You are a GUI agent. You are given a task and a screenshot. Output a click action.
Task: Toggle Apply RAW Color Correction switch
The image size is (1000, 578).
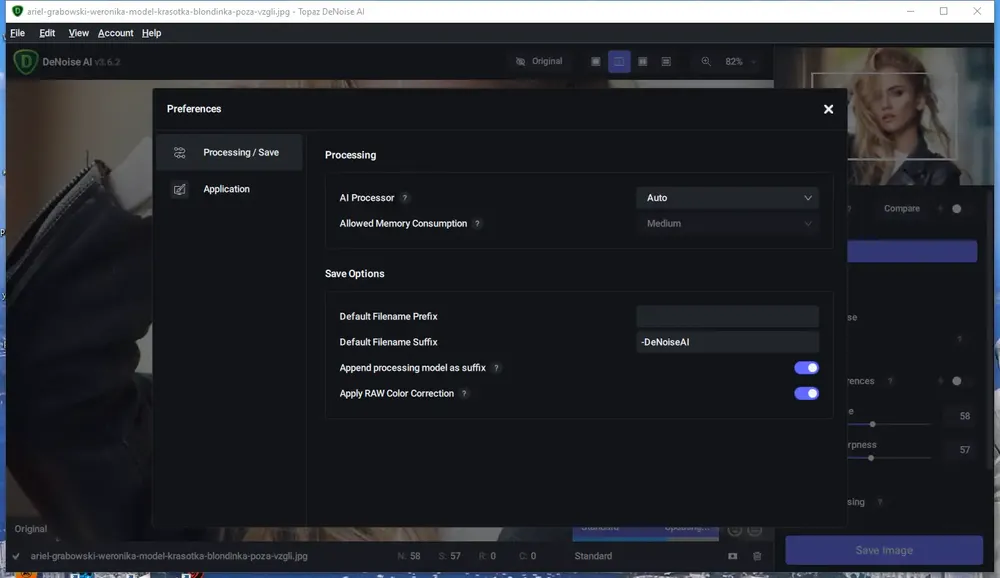point(806,393)
